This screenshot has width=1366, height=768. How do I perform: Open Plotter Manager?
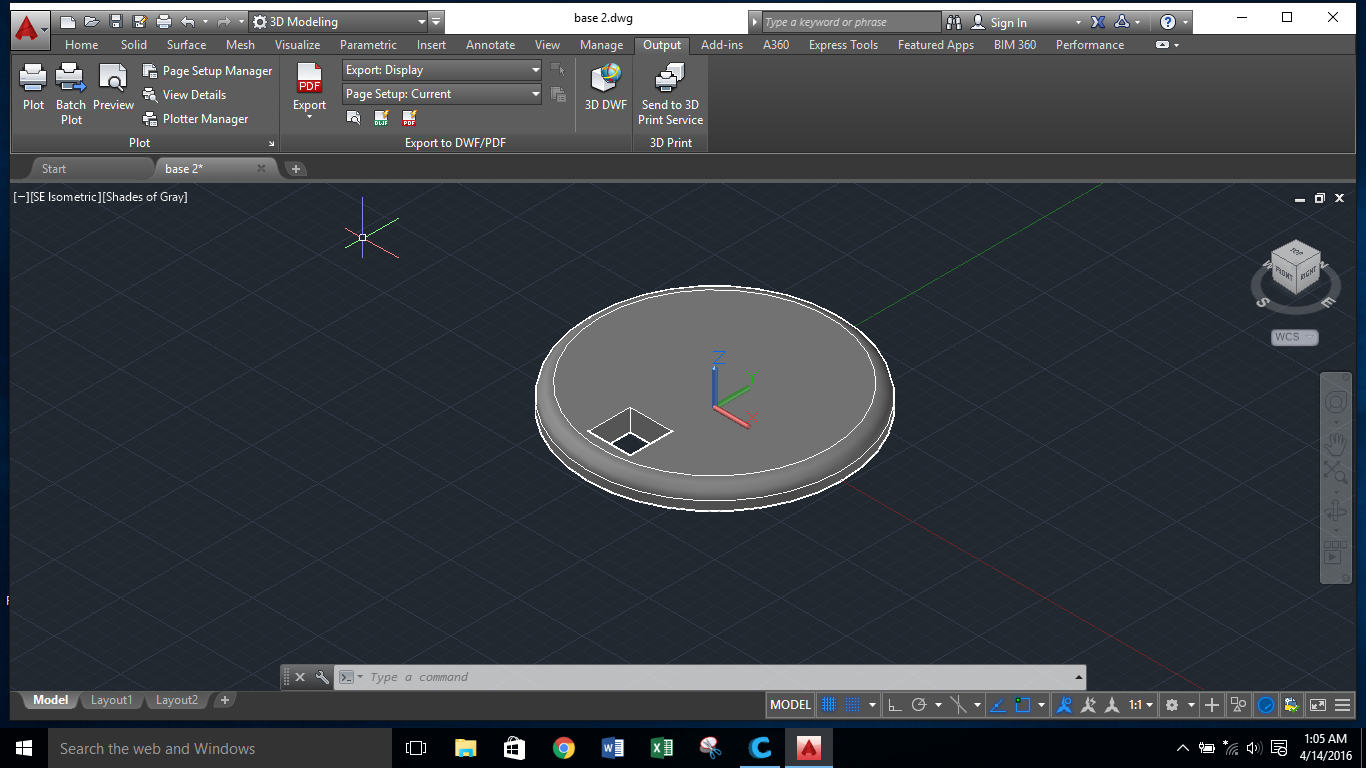(196, 119)
